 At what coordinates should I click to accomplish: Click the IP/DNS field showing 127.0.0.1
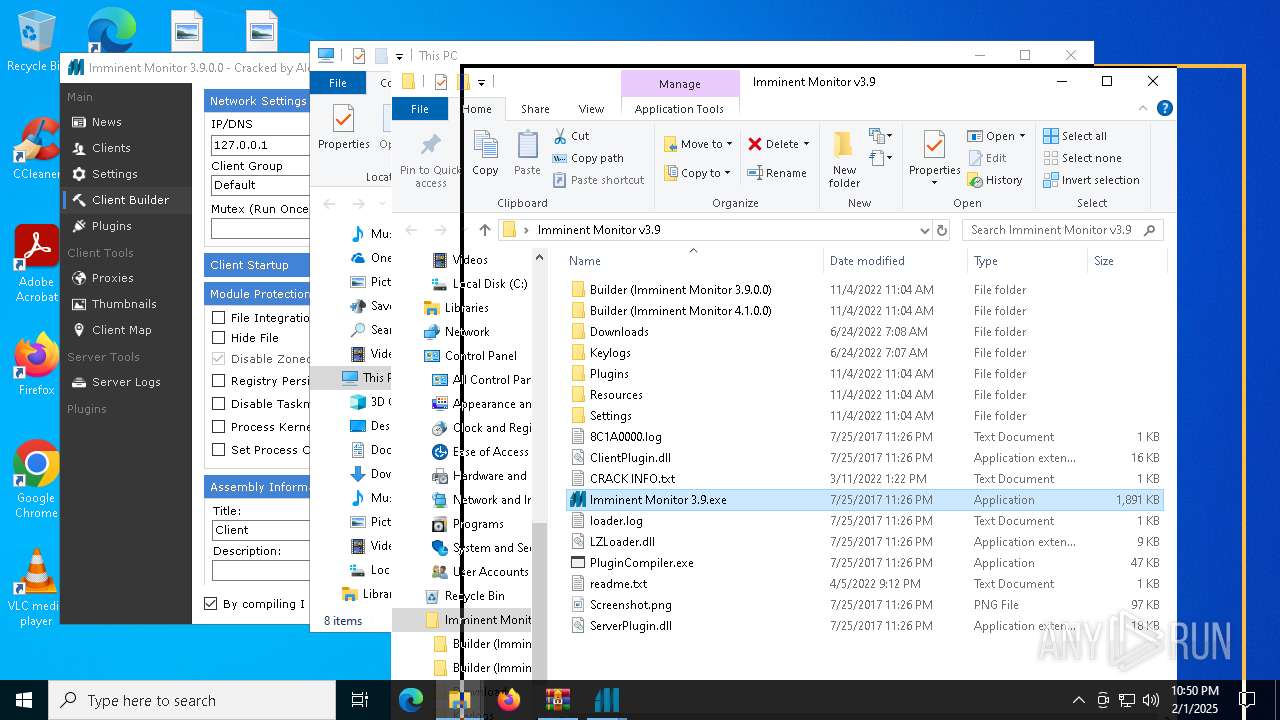point(260,145)
